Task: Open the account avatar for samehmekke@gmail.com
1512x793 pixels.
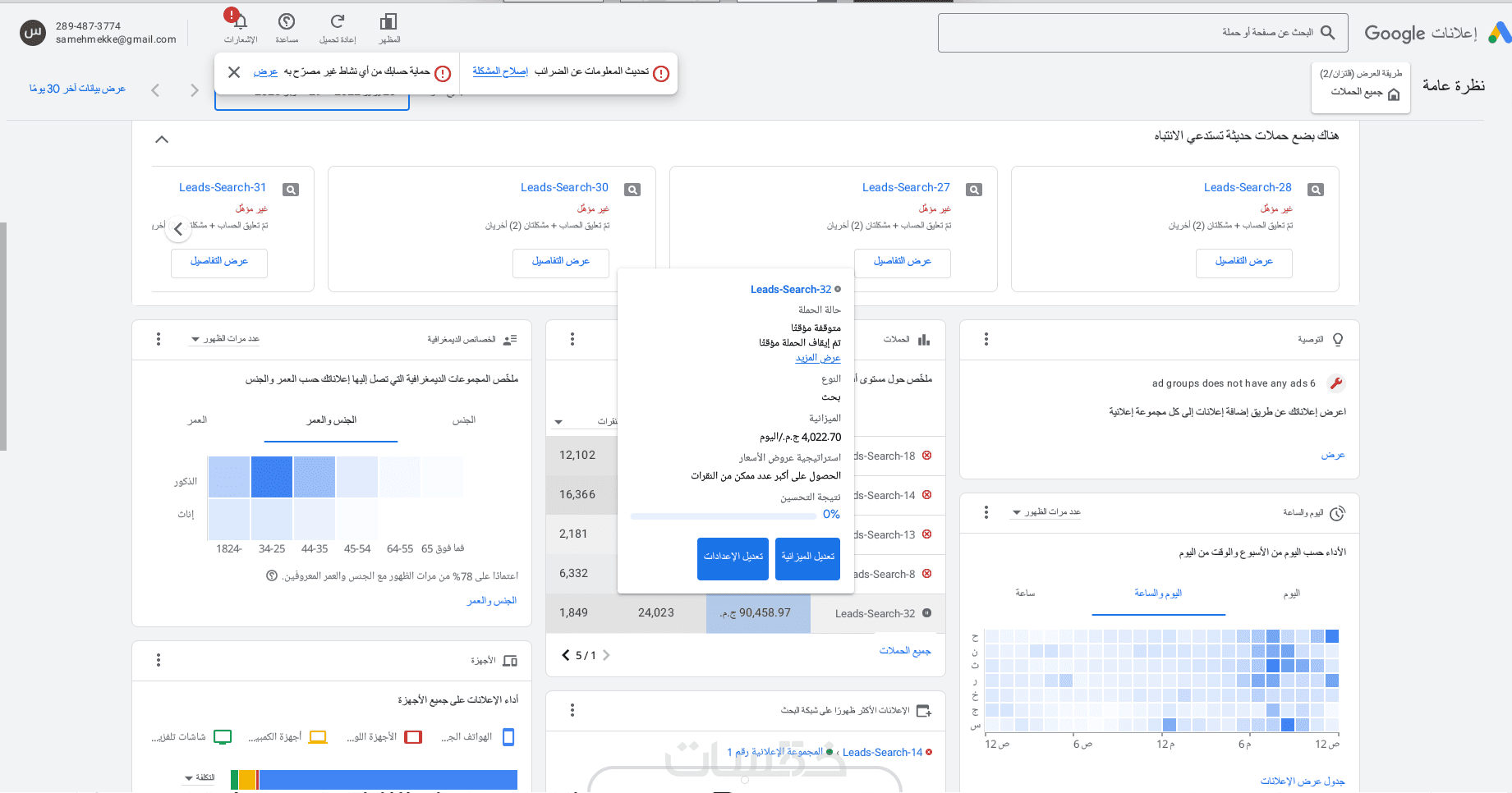Action: [33, 33]
